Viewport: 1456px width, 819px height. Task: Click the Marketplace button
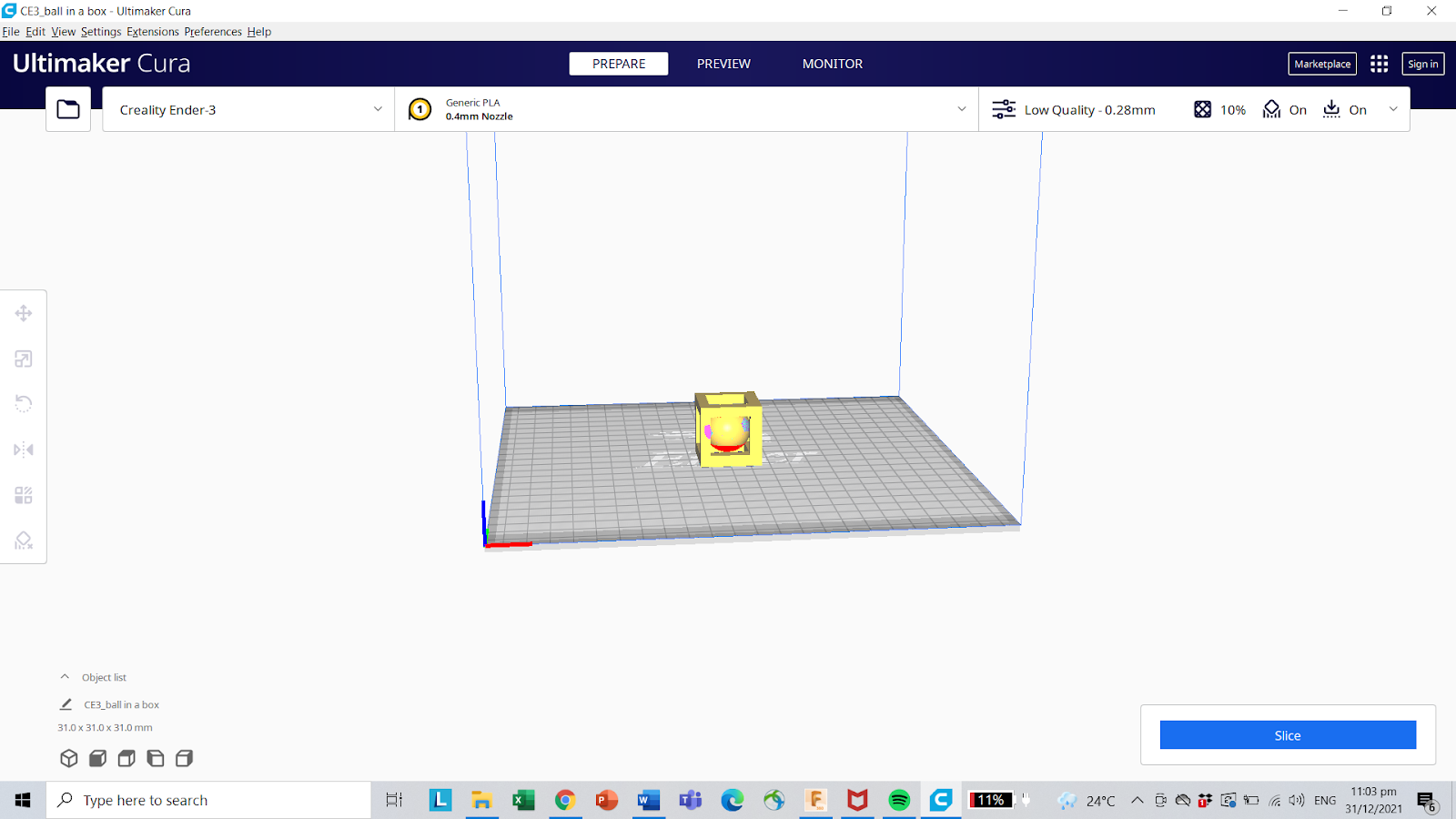point(1322,64)
